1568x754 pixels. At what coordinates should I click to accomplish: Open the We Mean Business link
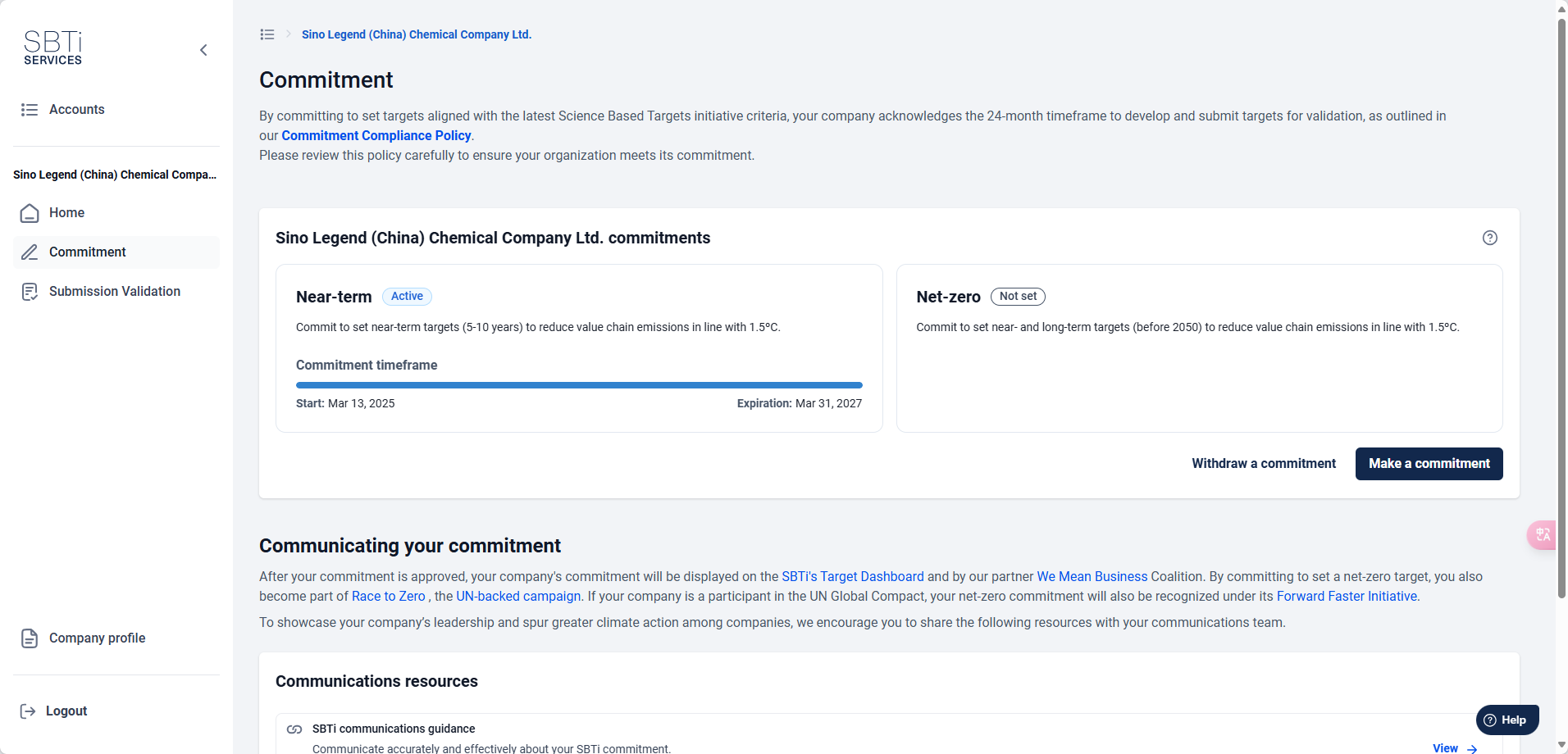click(x=1092, y=577)
